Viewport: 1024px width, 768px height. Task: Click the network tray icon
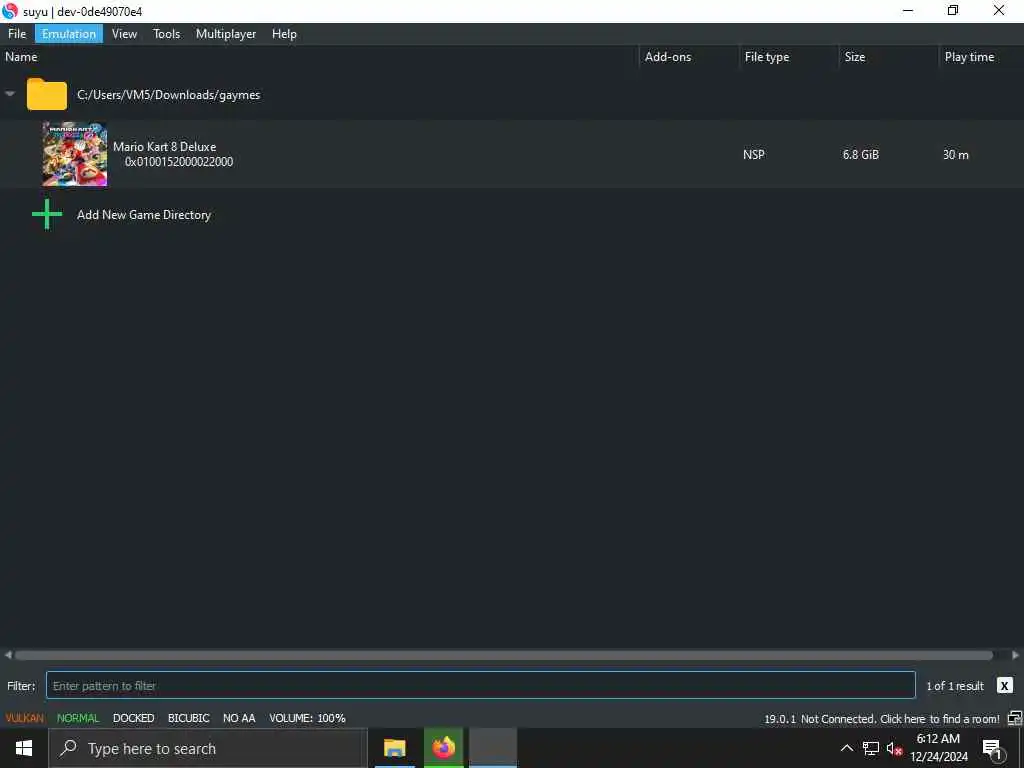tap(871, 748)
